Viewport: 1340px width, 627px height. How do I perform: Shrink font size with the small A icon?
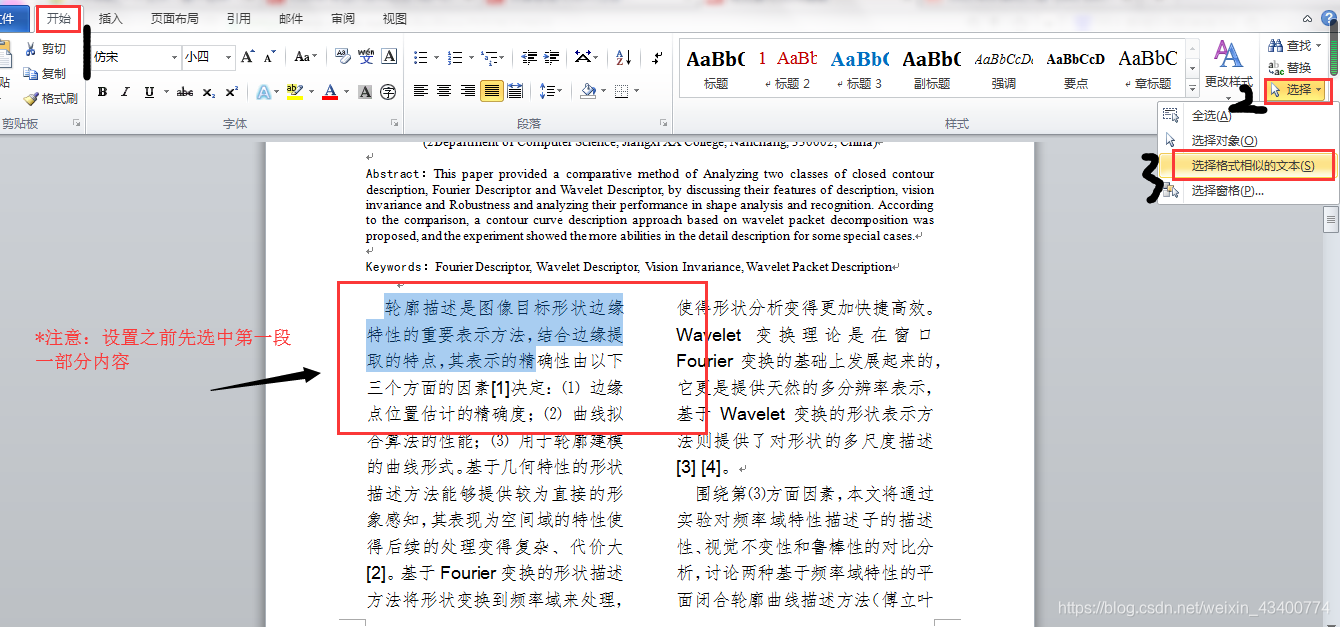coord(269,57)
